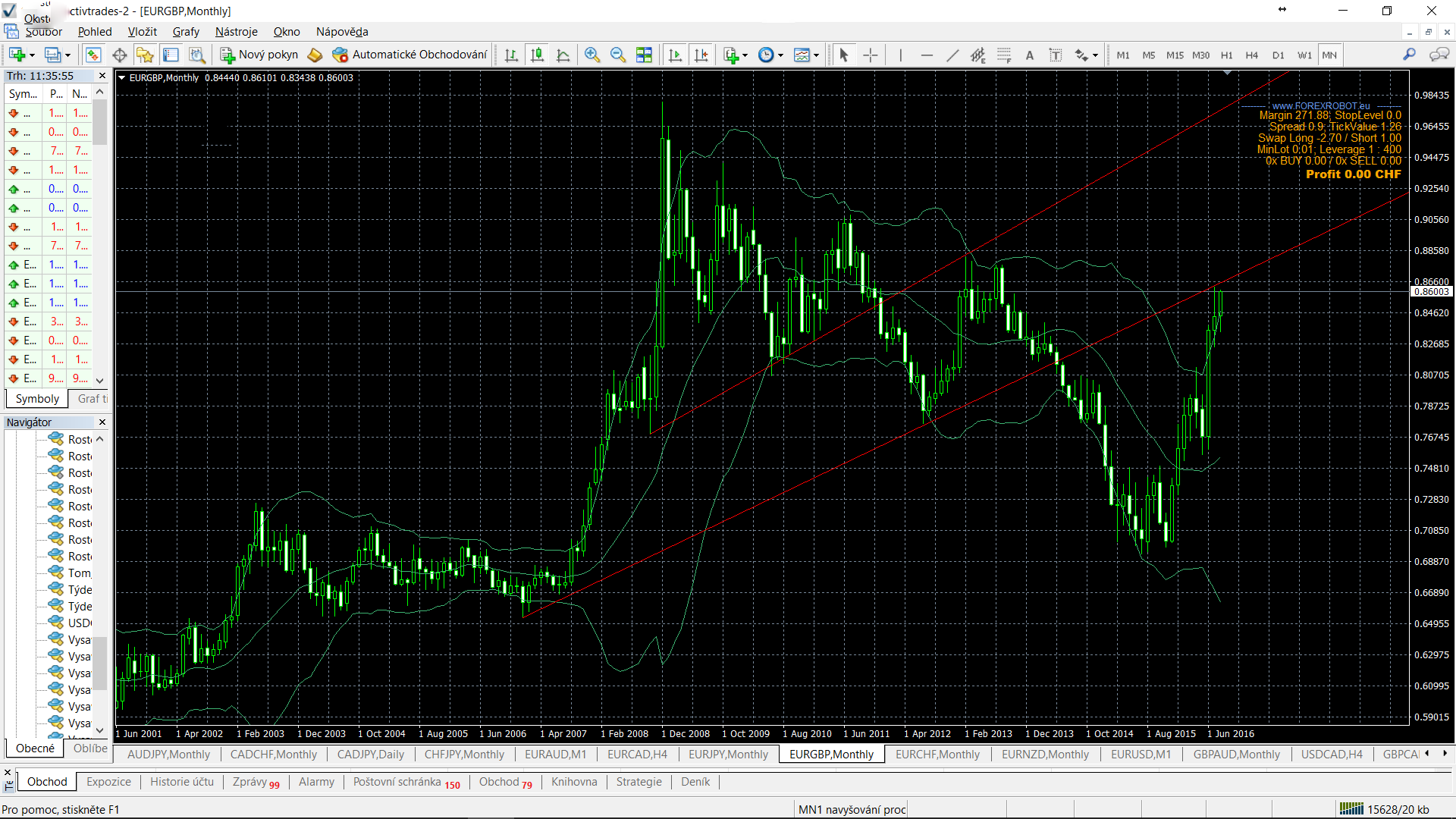Switch timeframe to M1

(x=1123, y=55)
